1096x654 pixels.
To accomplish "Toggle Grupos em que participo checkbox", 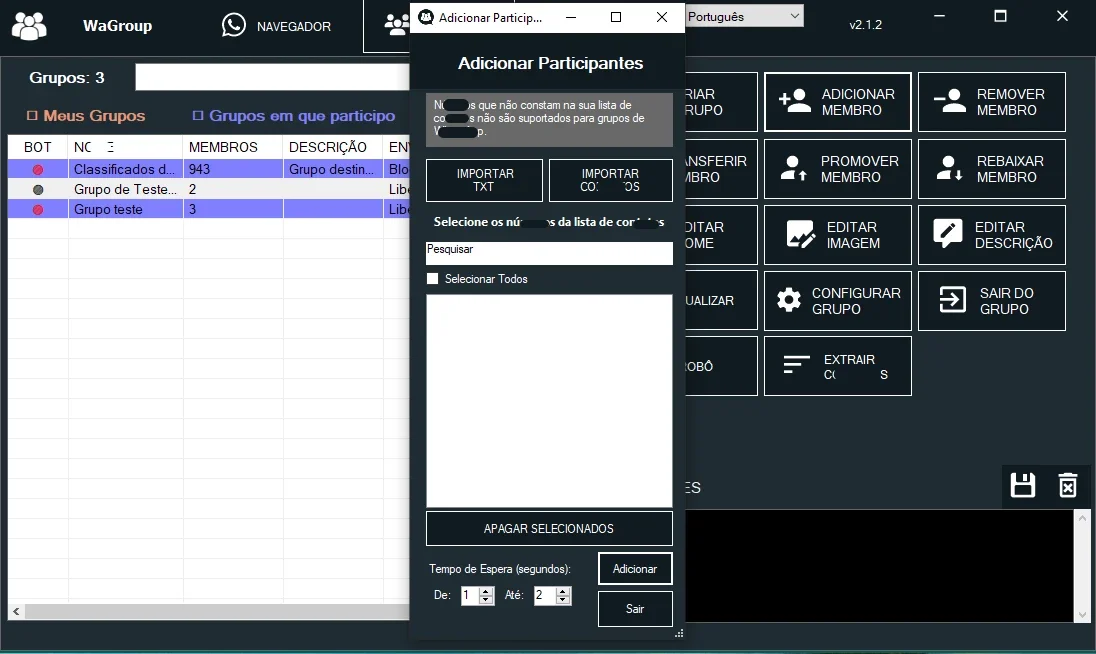I will 198,115.
